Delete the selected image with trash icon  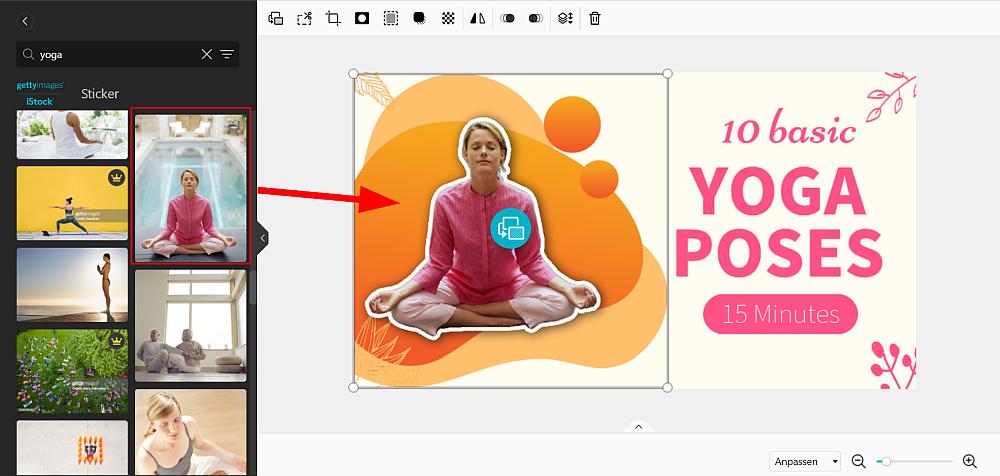594,18
